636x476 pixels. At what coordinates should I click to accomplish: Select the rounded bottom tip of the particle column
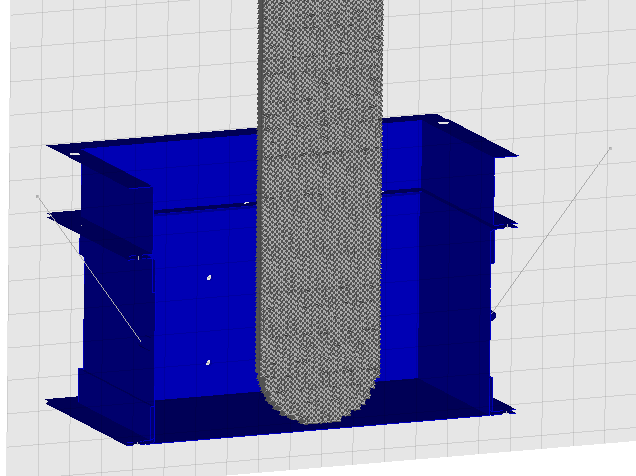[318, 399]
